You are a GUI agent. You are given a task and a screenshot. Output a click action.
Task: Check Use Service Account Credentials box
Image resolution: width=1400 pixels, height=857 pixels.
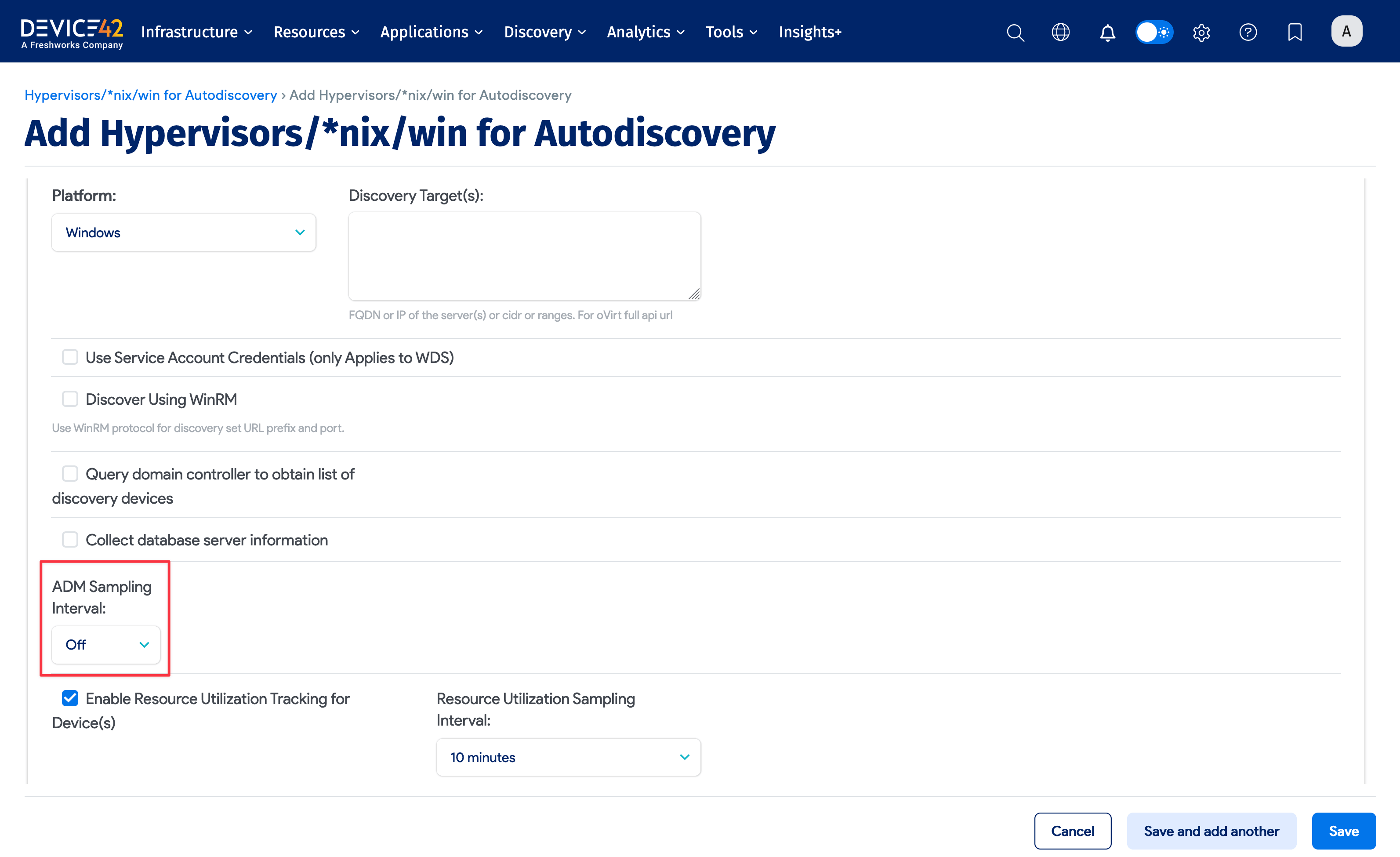(x=70, y=357)
